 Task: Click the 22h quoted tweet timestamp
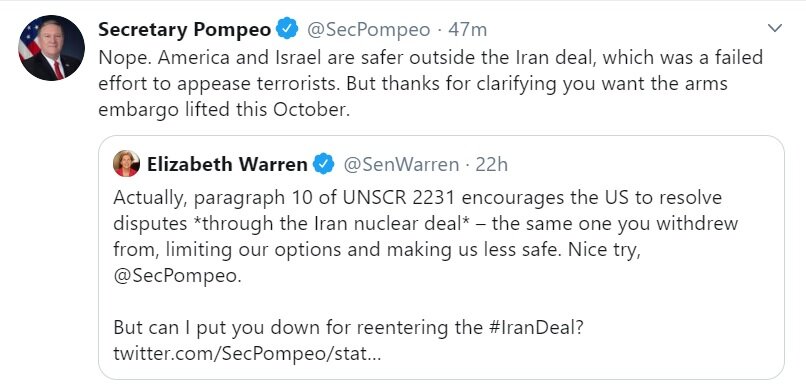click(491, 164)
